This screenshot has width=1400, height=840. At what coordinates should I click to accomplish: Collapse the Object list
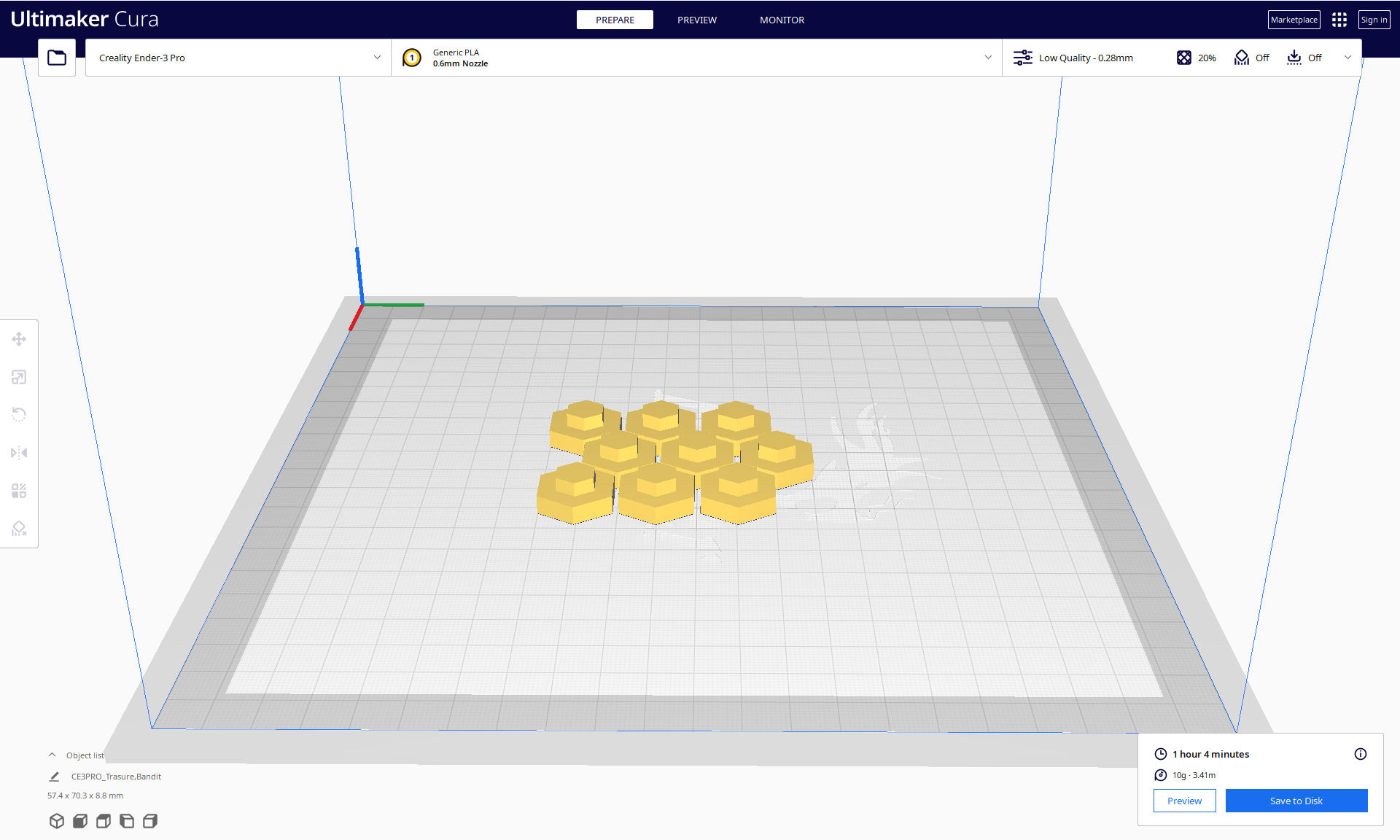52,755
